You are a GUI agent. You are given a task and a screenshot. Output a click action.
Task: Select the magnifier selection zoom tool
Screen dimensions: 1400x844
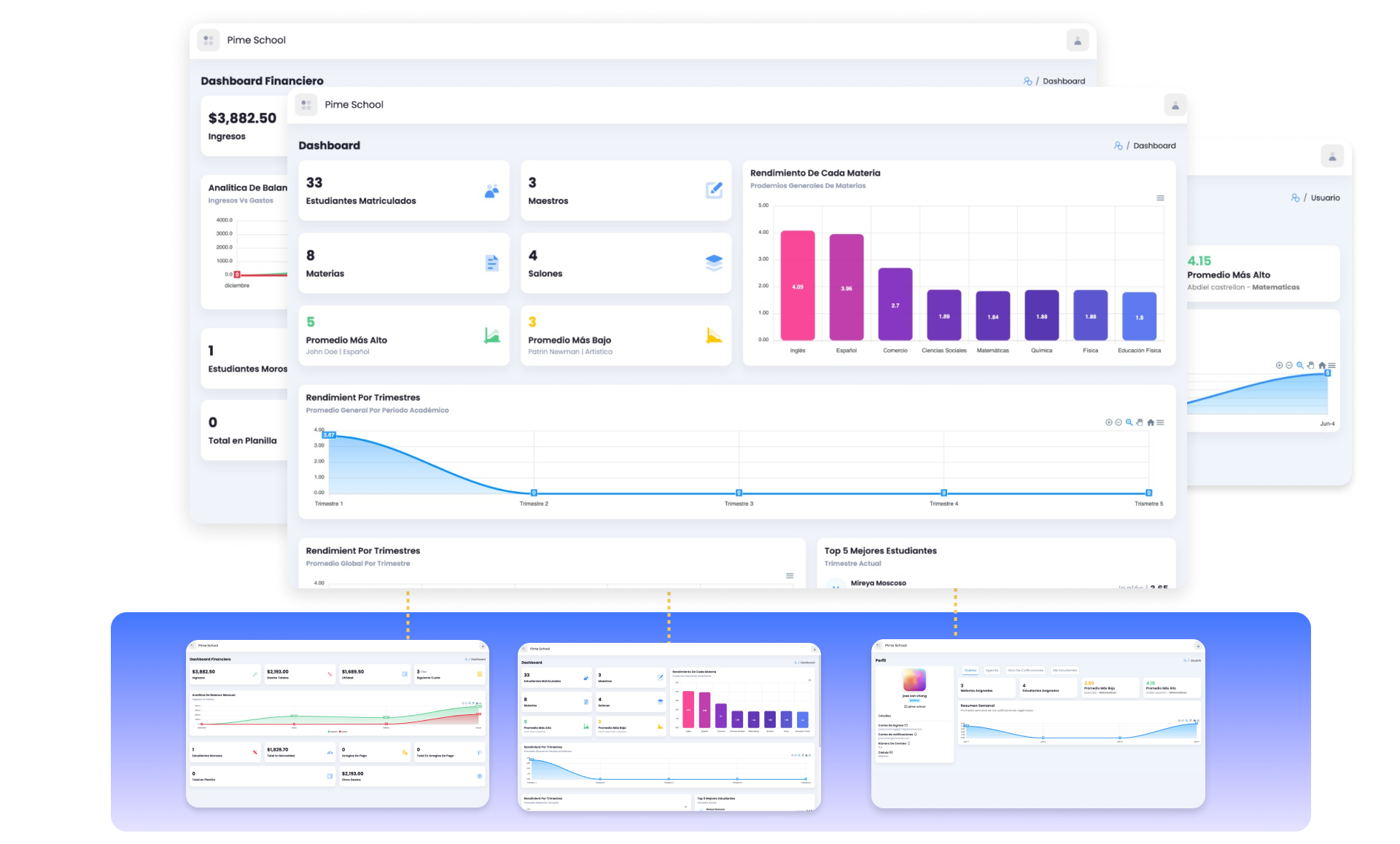(x=1129, y=423)
